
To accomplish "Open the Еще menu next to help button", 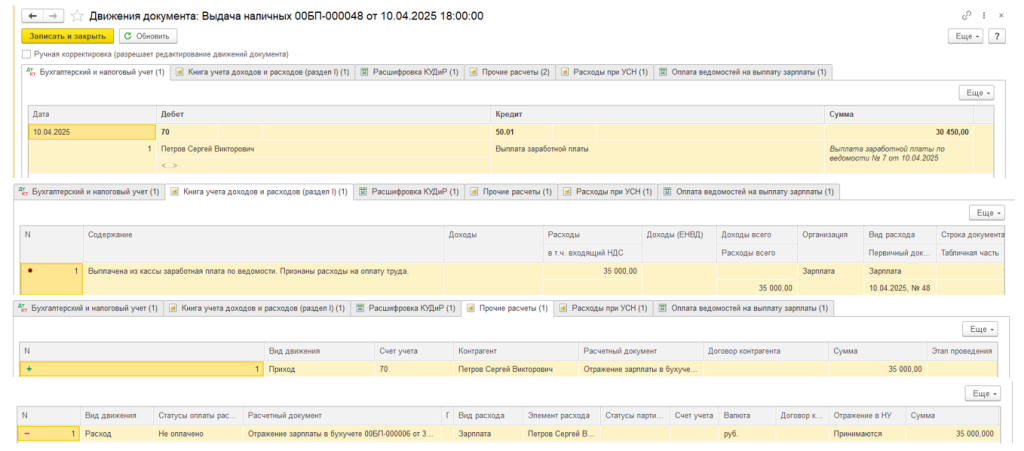I will 967,37.
